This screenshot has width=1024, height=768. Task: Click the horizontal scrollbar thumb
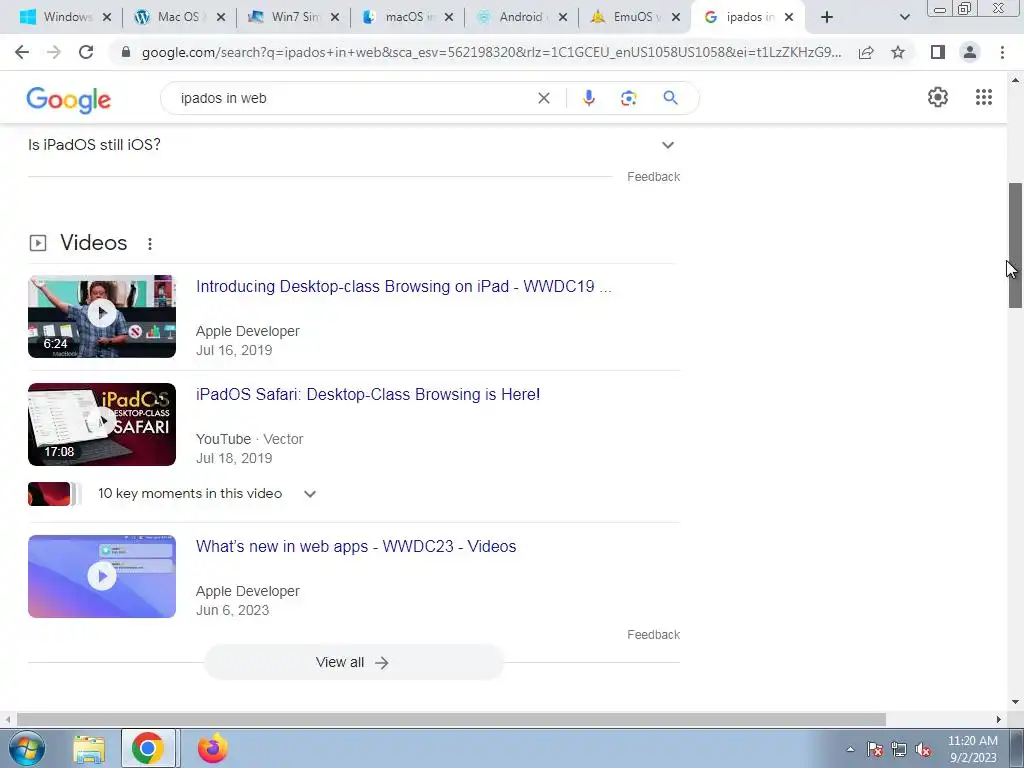click(x=451, y=719)
